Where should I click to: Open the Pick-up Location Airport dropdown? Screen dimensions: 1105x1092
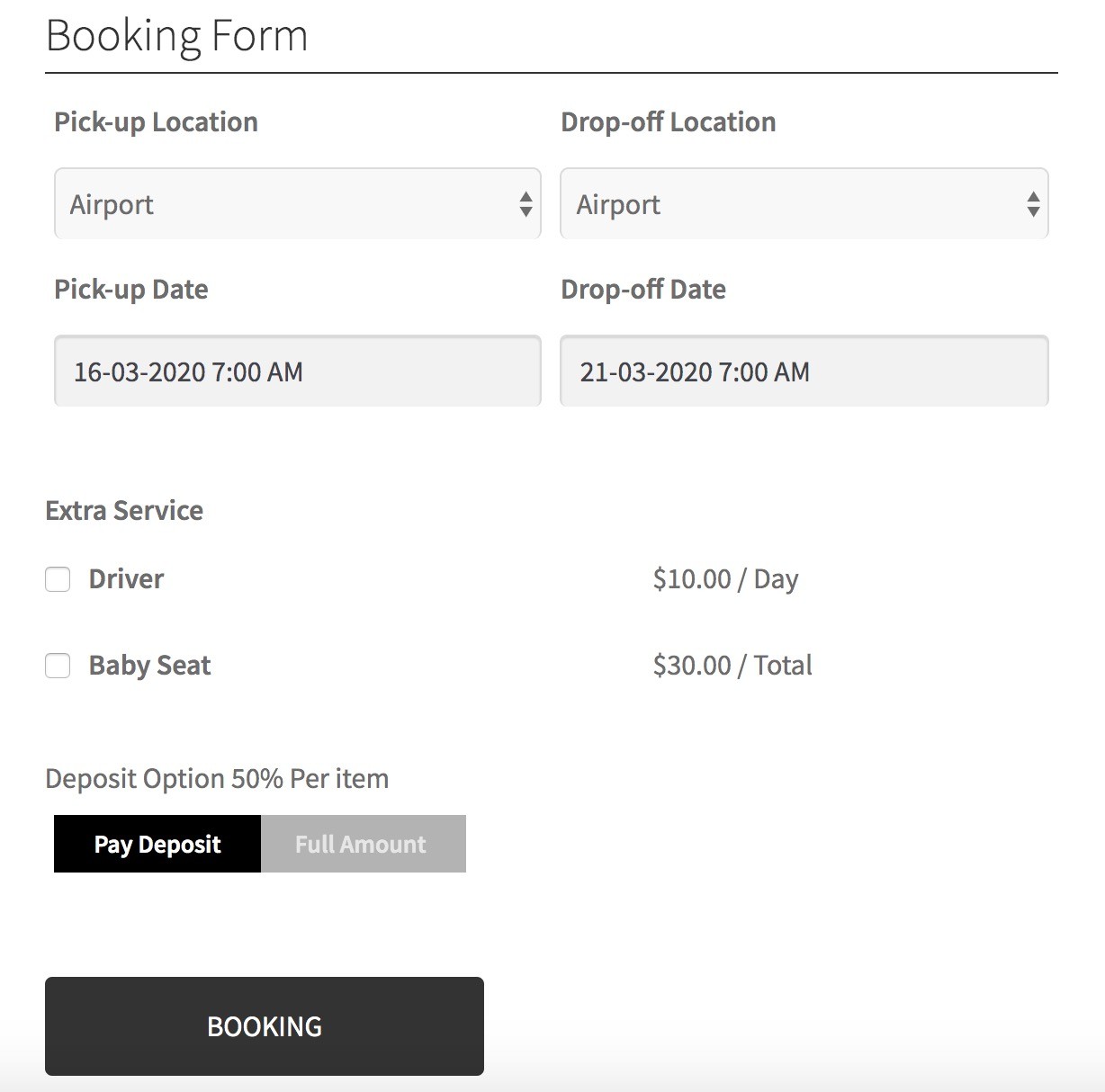298,203
